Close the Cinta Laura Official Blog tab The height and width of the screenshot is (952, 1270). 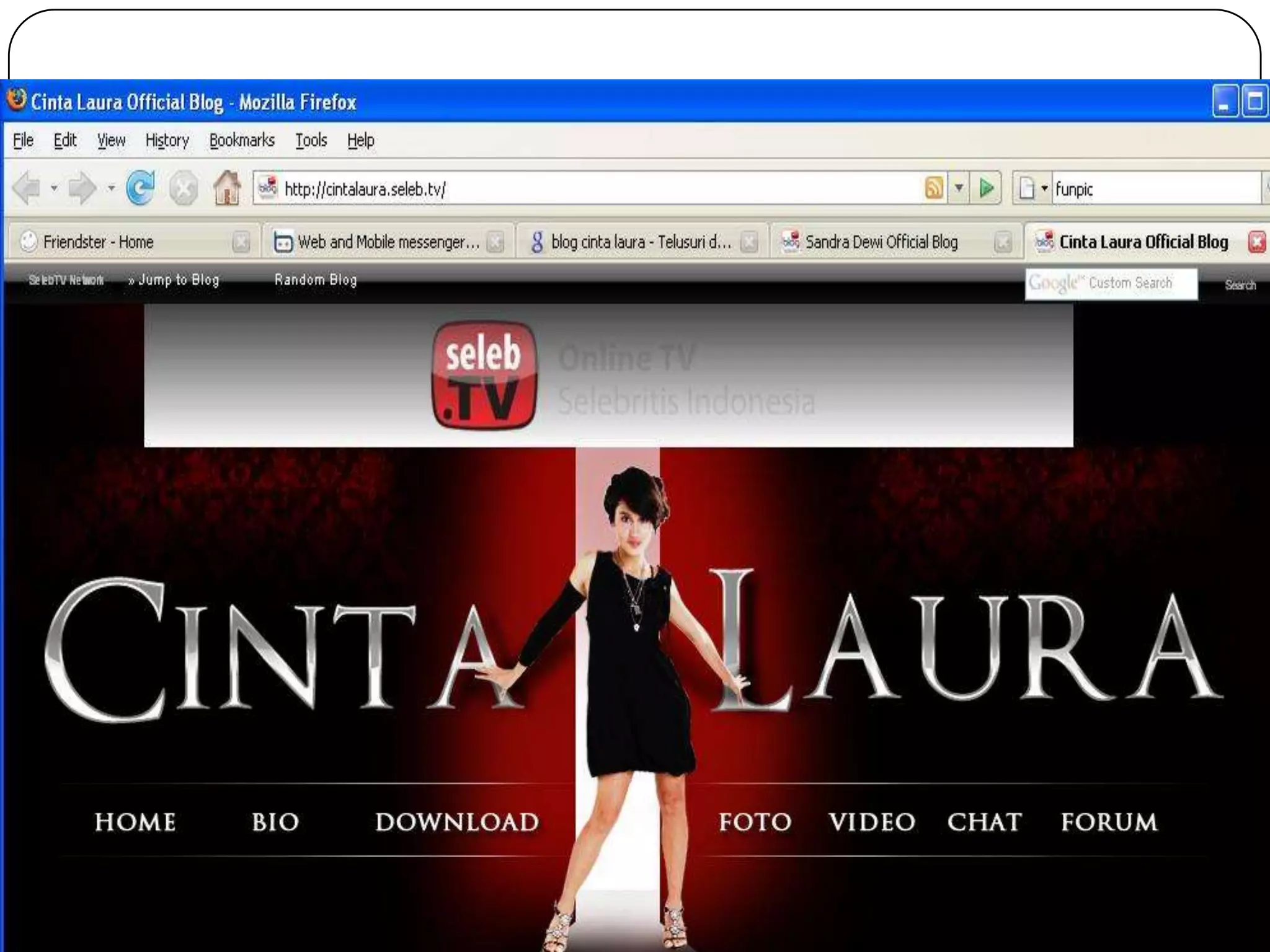1256,242
